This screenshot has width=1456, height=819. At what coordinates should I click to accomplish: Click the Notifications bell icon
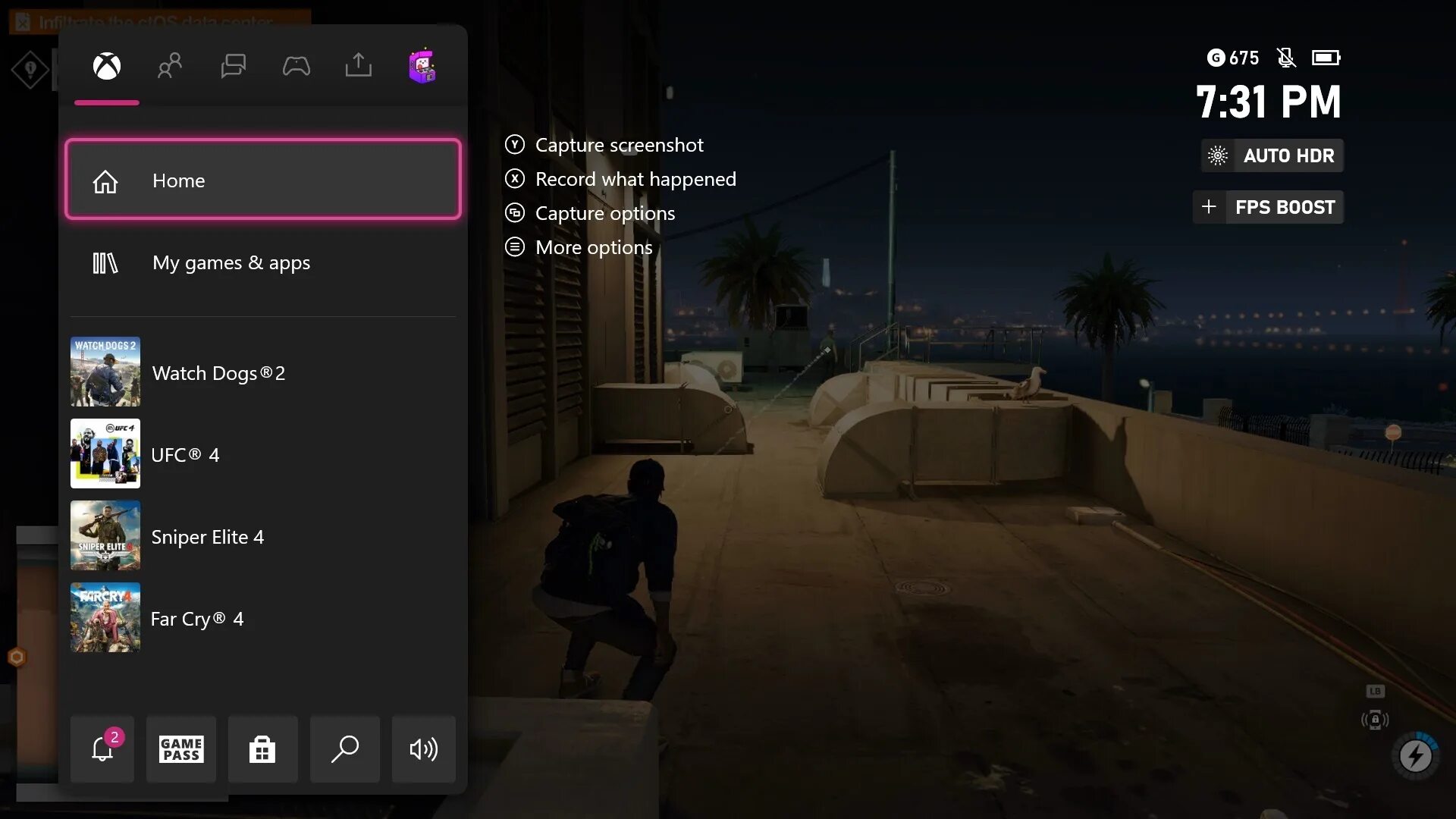pos(101,748)
